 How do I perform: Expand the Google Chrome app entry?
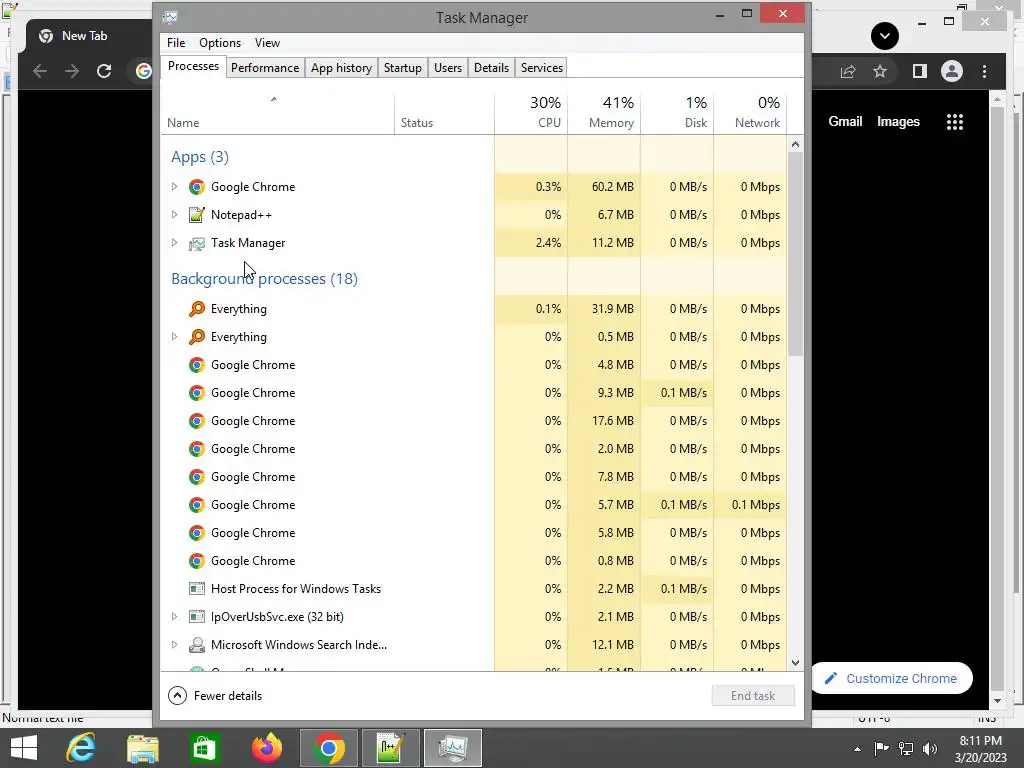[x=174, y=187]
